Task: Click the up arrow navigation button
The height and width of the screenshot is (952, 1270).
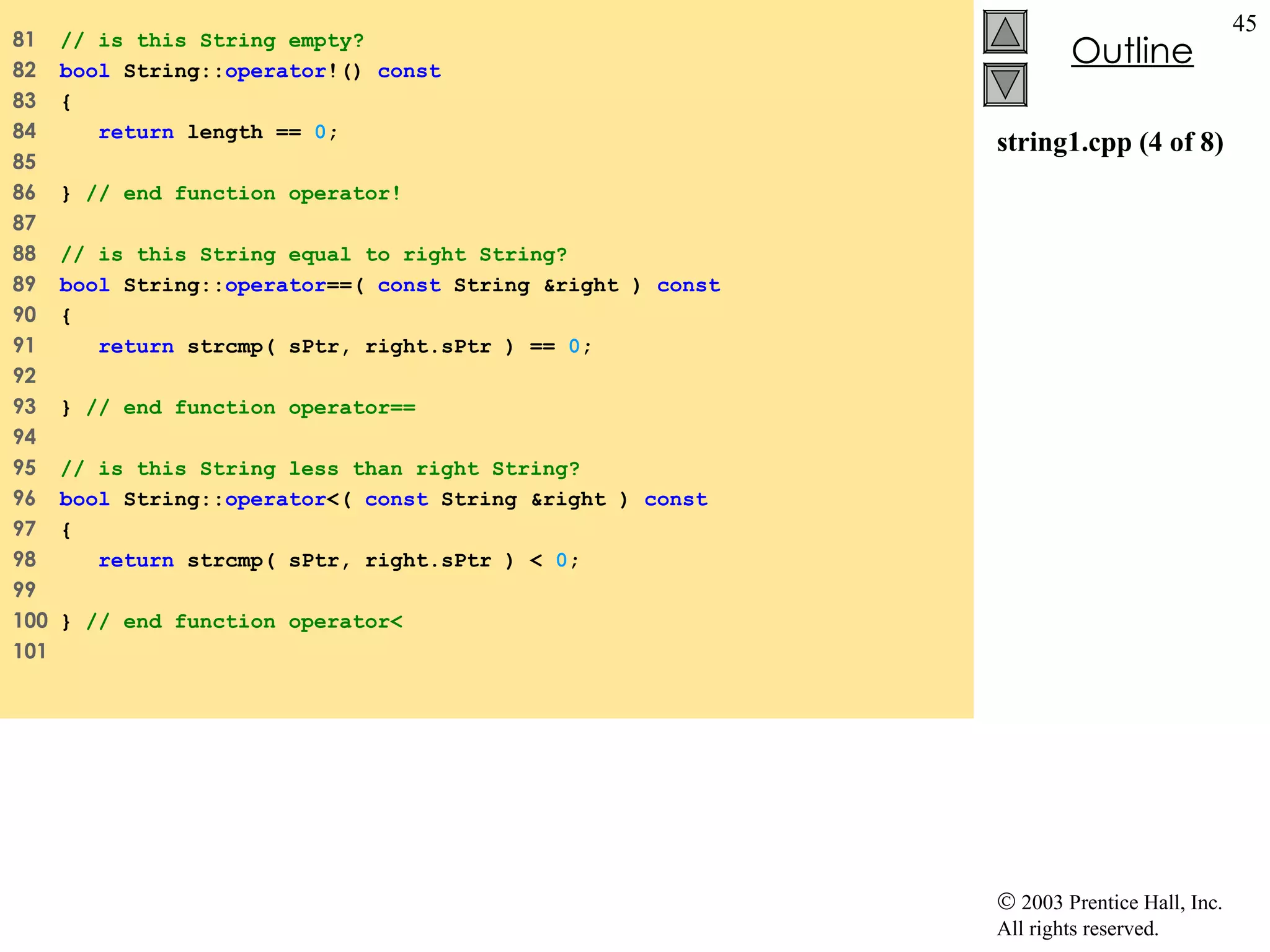Action: coord(1005,32)
